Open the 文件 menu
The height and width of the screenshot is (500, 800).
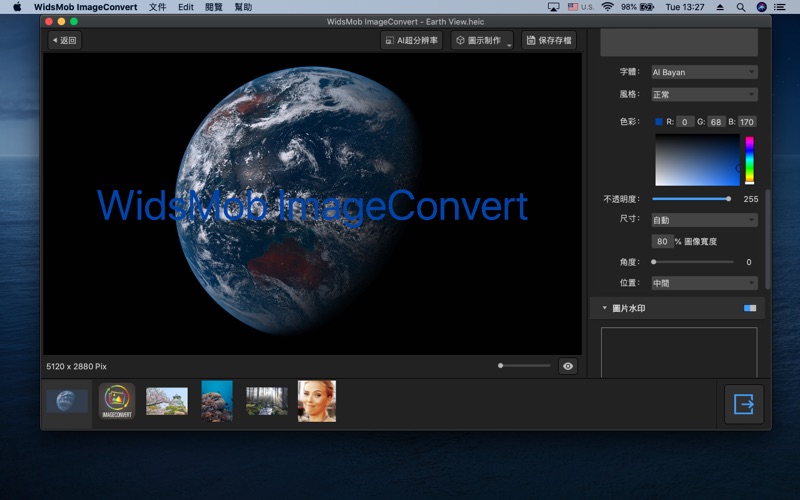pos(158,7)
